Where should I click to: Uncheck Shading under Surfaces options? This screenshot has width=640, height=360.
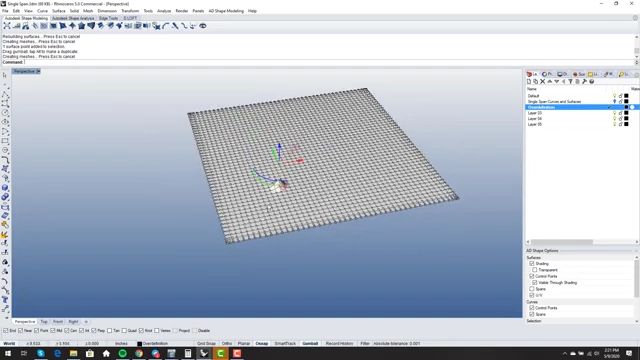[531, 264]
